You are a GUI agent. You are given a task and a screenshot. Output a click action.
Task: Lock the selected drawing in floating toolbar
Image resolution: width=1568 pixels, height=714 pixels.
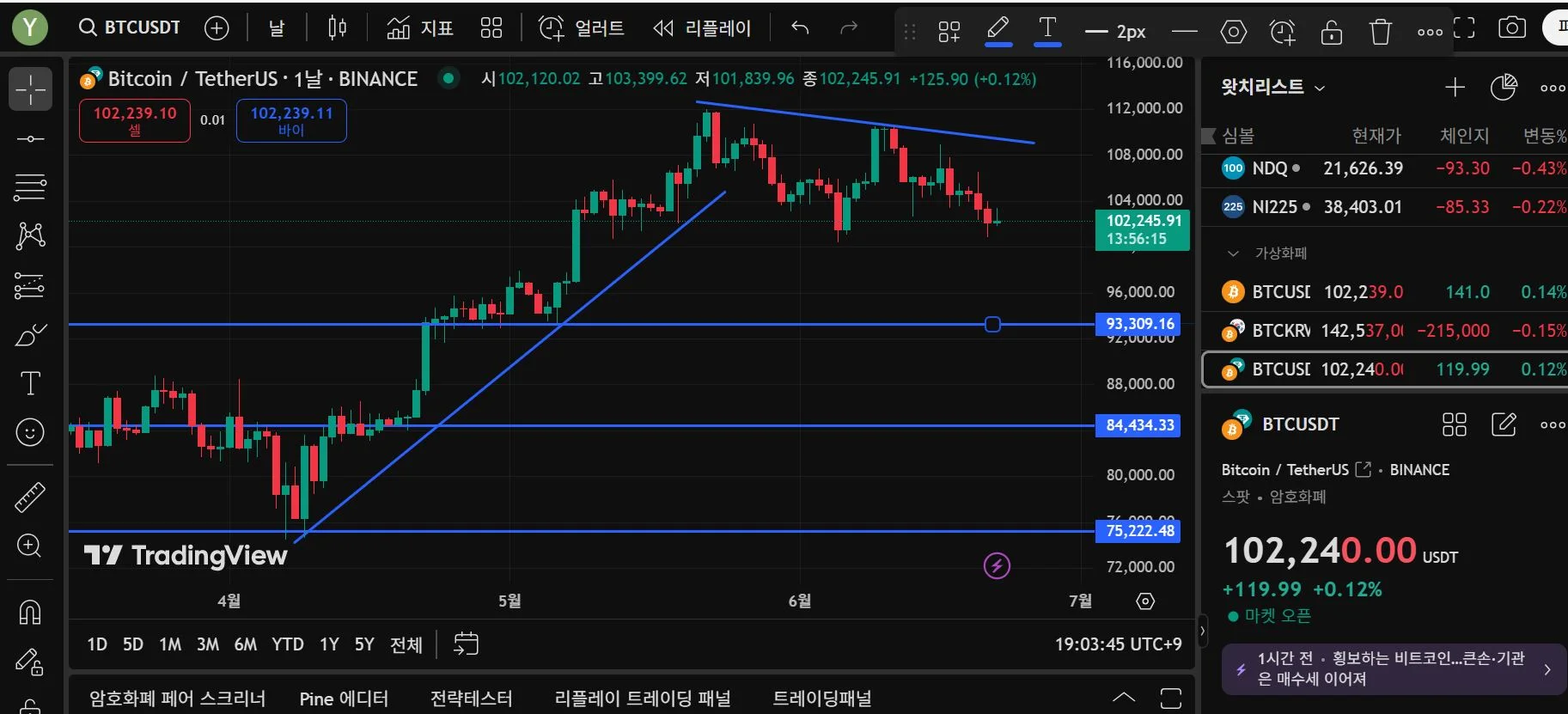(x=1331, y=31)
